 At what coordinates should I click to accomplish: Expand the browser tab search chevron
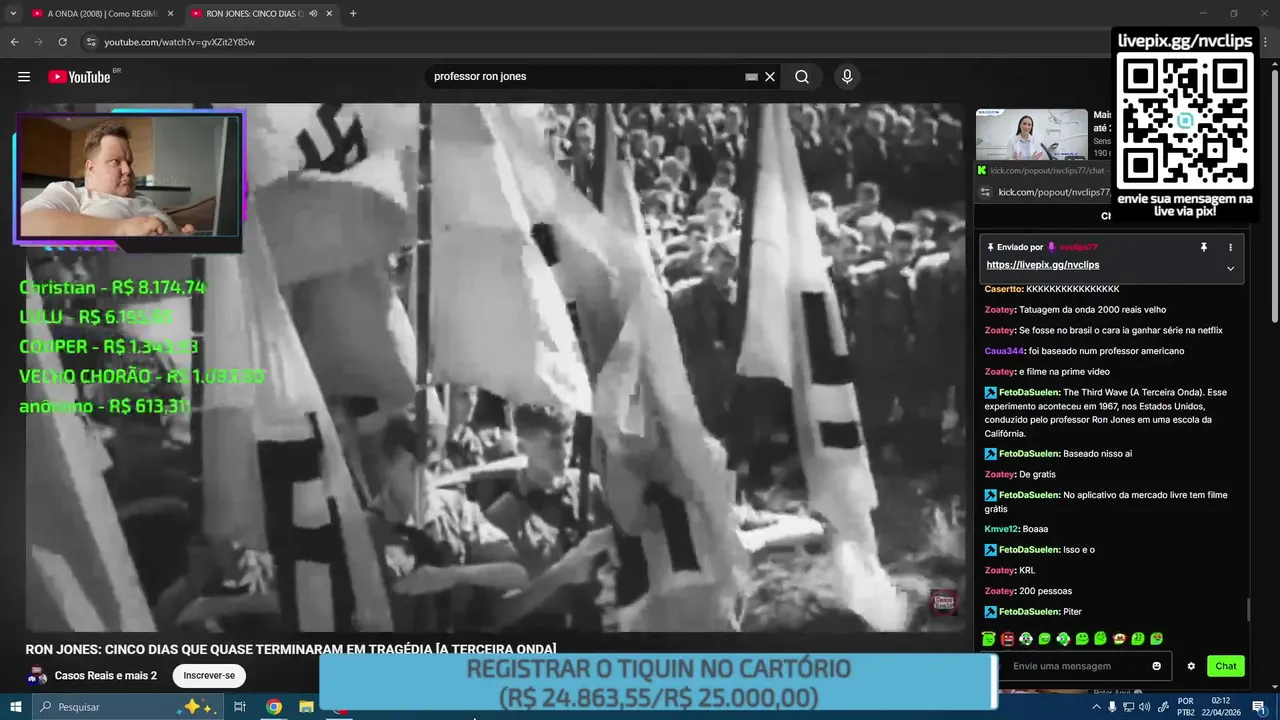(13, 13)
